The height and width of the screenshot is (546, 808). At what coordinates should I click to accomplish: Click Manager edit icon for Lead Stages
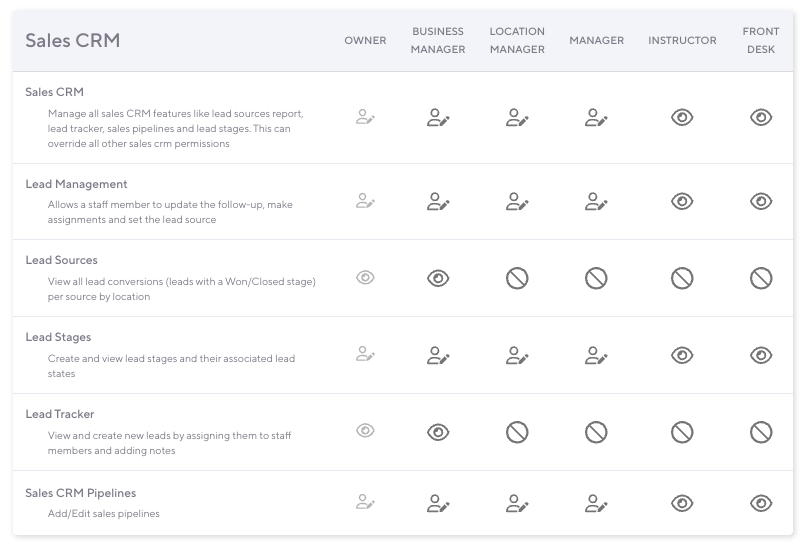pyautogui.click(x=596, y=355)
